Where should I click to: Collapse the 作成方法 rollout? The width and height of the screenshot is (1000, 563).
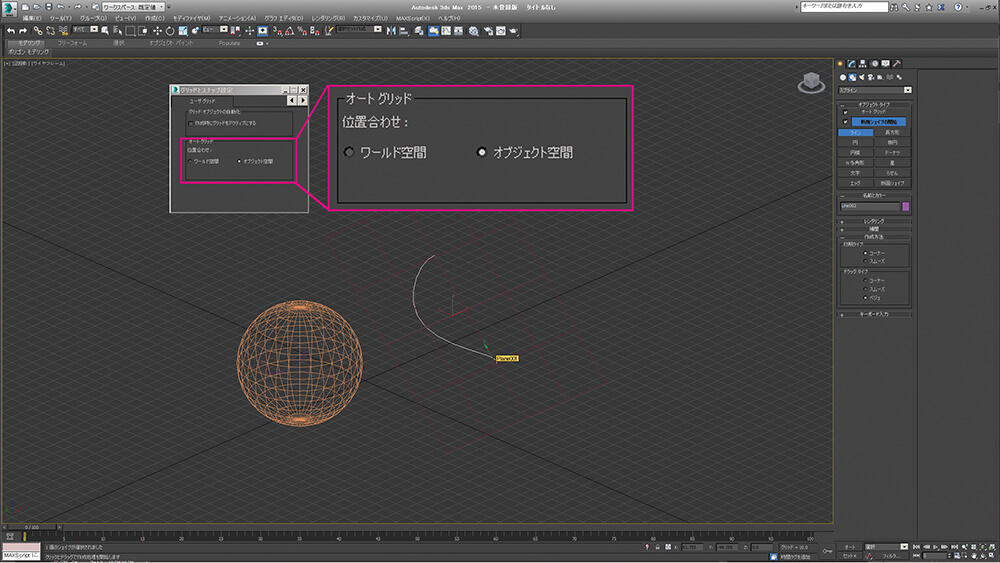[x=874, y=237]
